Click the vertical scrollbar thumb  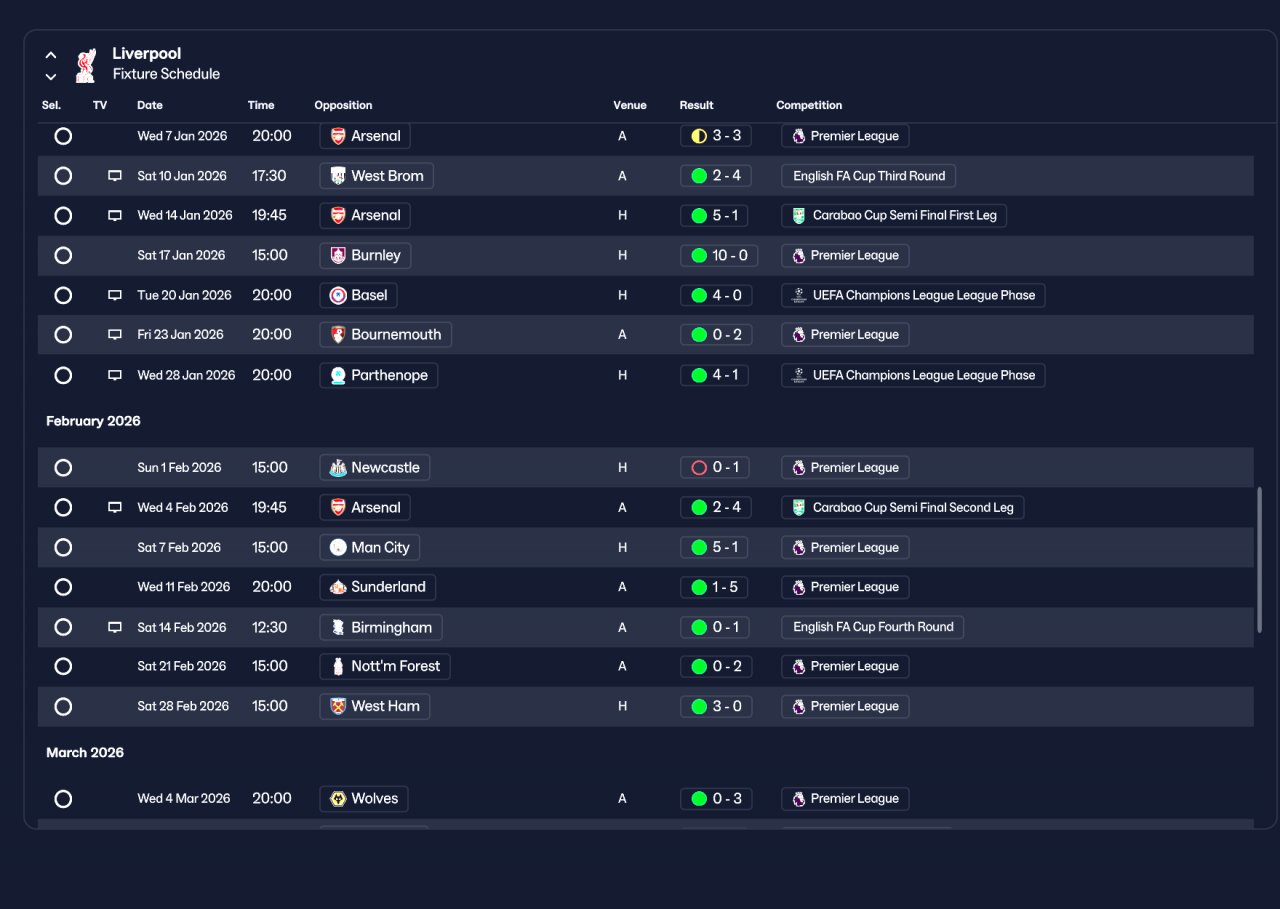[1260, 560]
